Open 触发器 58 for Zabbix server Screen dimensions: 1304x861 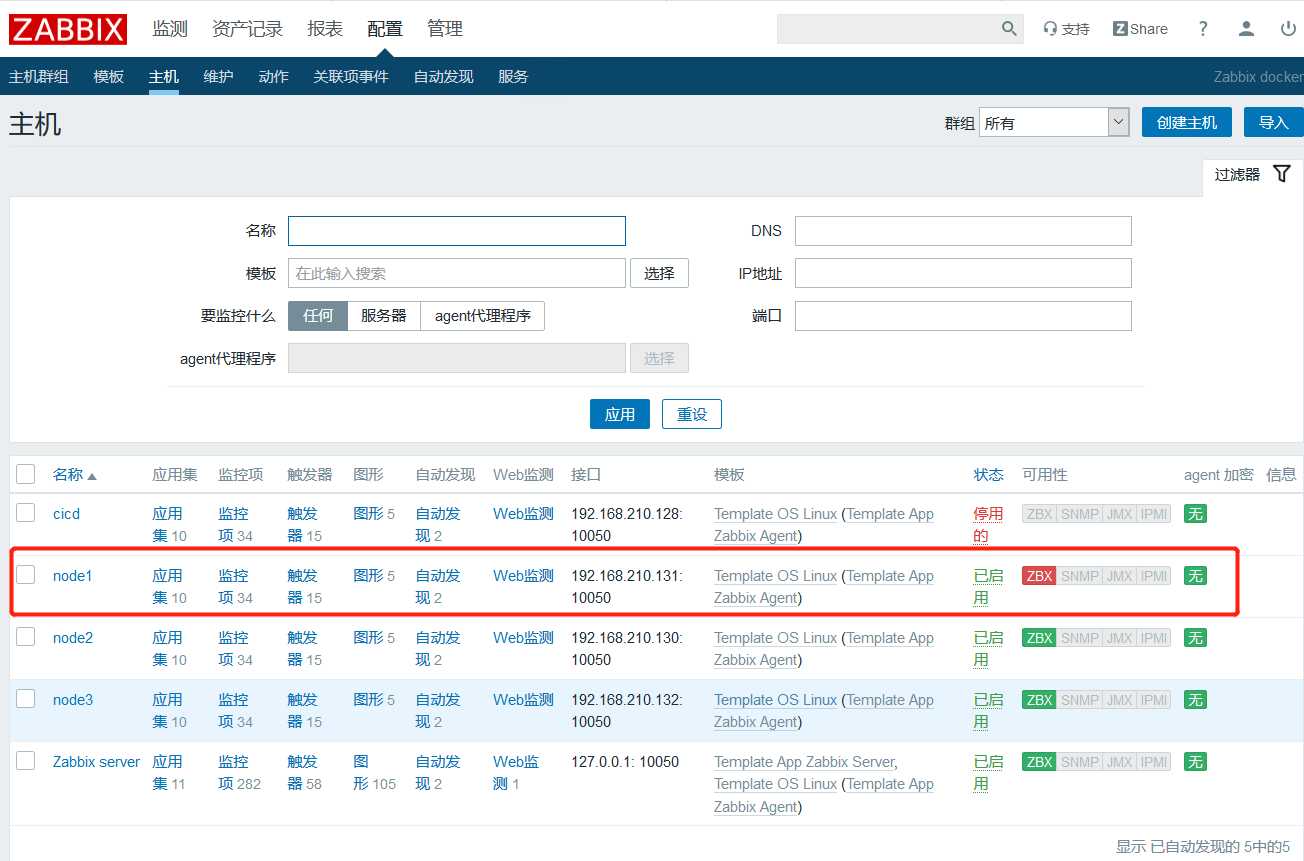coord(304,773)
